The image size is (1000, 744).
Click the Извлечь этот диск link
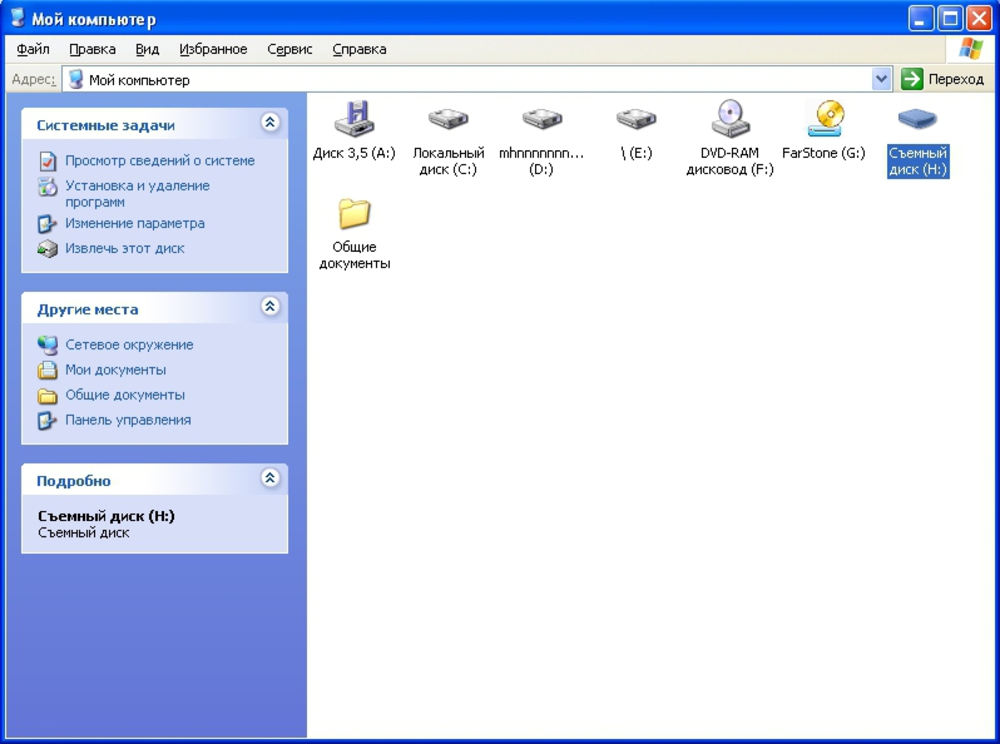point(125,249)
